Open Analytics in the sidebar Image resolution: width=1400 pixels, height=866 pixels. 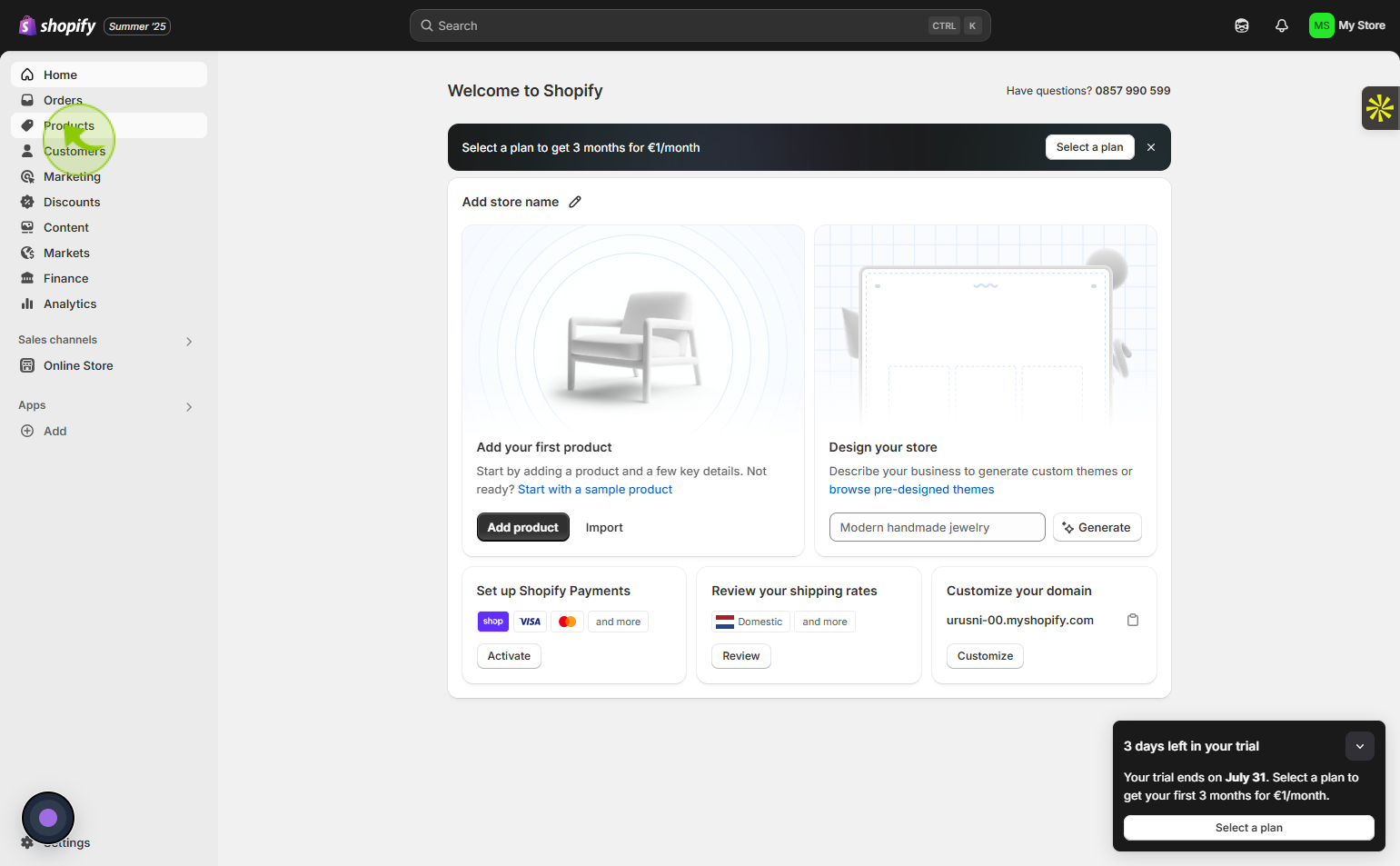pos(109,304)
